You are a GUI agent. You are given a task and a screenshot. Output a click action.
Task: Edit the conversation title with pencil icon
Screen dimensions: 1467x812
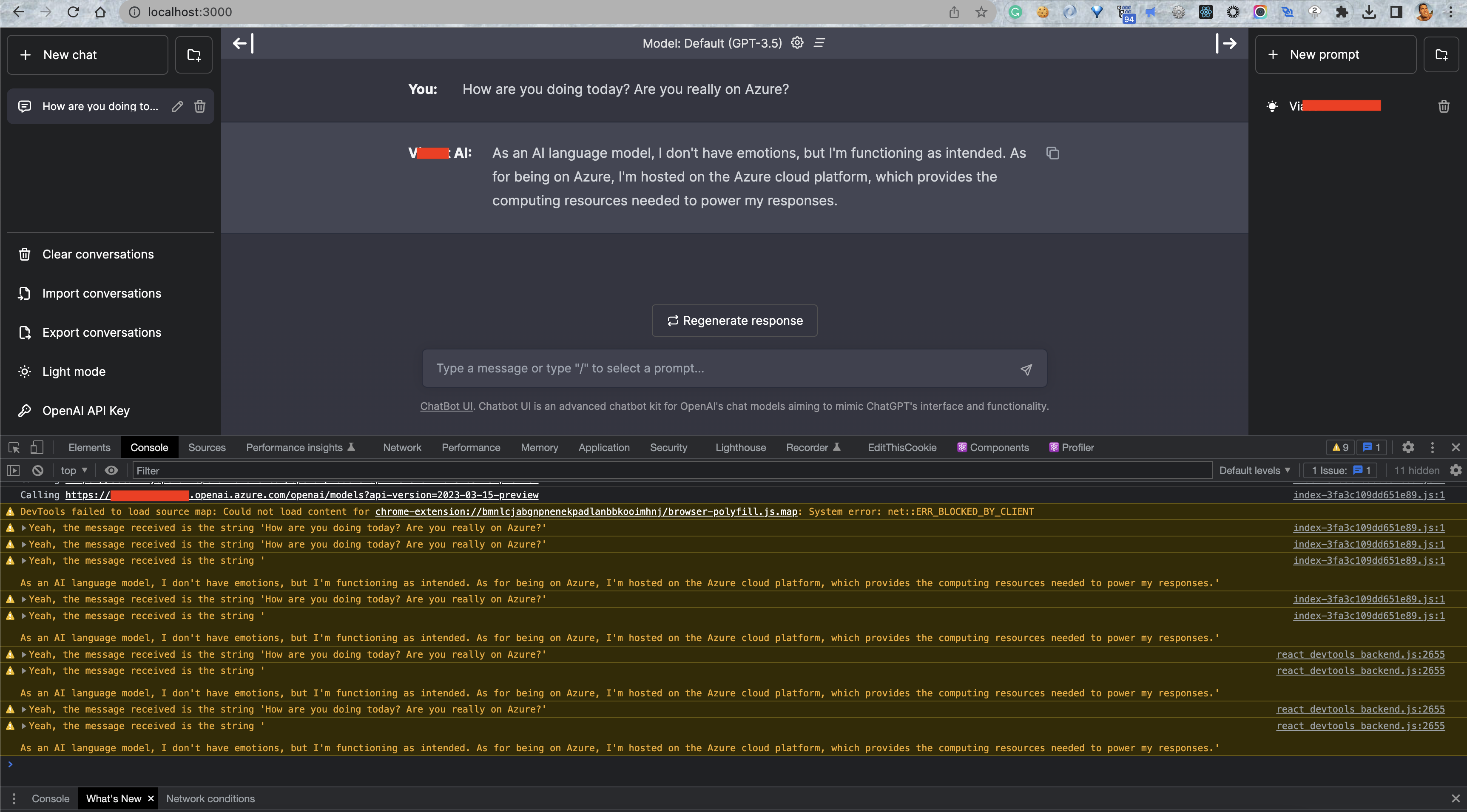pyautogui.click(x=176, y=106)
